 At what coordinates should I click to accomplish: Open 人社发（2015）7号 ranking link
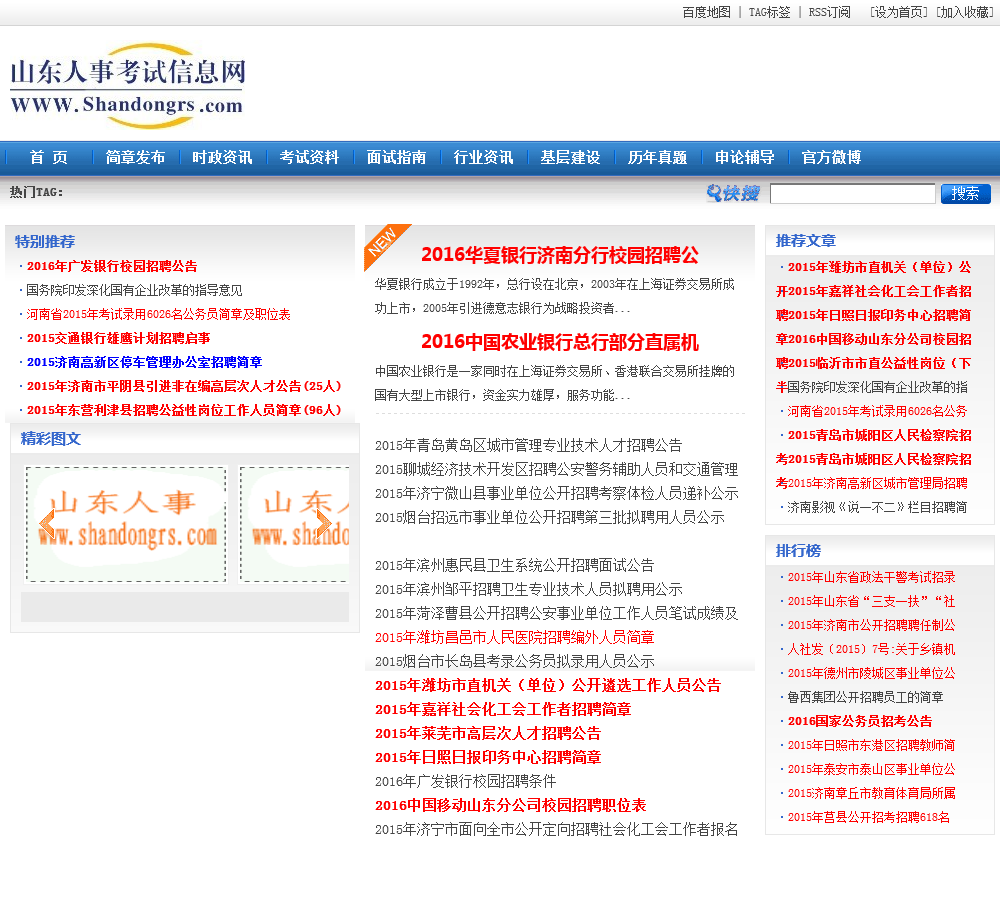tap(871, 649)
